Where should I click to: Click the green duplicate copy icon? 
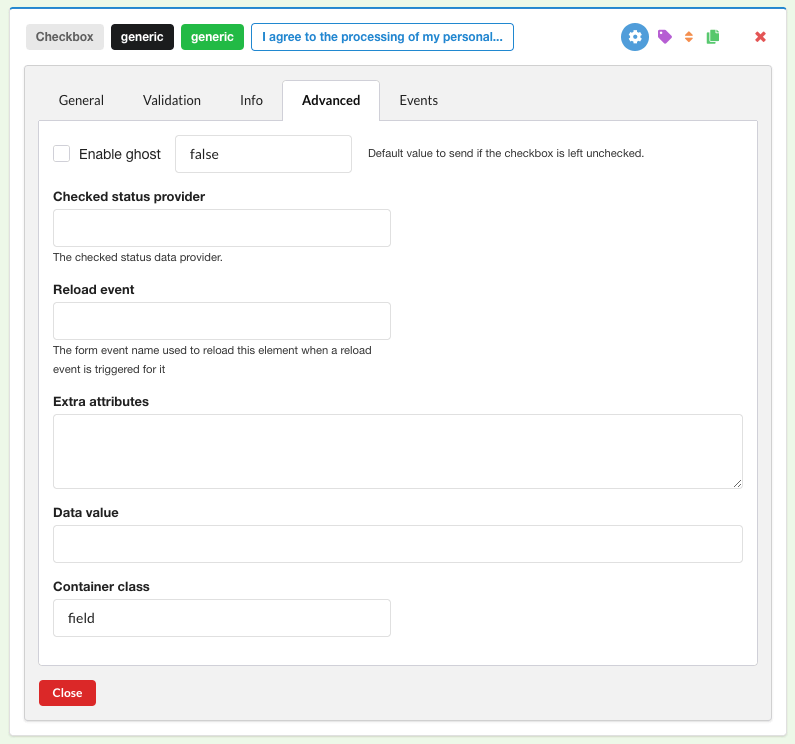(x=713, y=37)
